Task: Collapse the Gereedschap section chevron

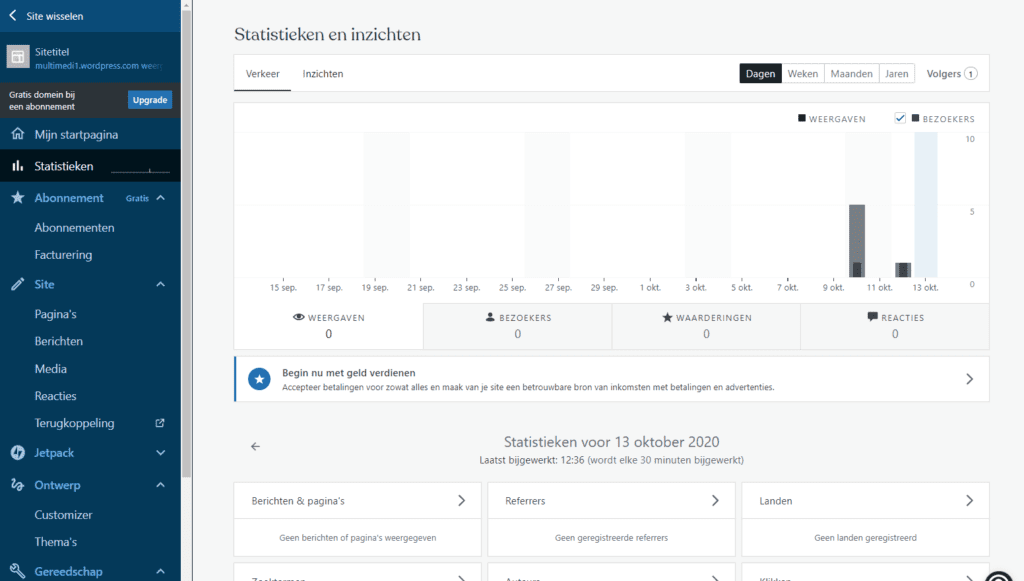Action: click(x=161, y=571)
